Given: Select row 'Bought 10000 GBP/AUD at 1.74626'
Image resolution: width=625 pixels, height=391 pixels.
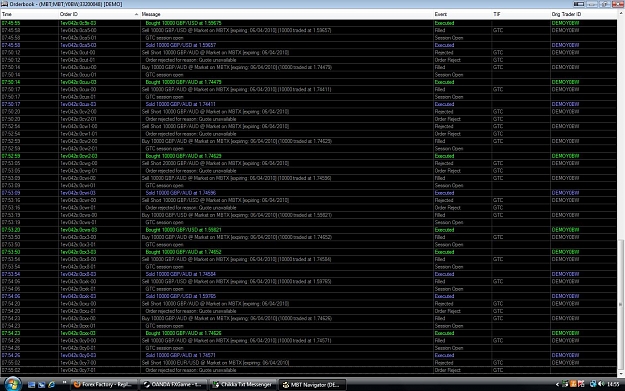Looking at the screenshot, I should [x=309, y=333].
